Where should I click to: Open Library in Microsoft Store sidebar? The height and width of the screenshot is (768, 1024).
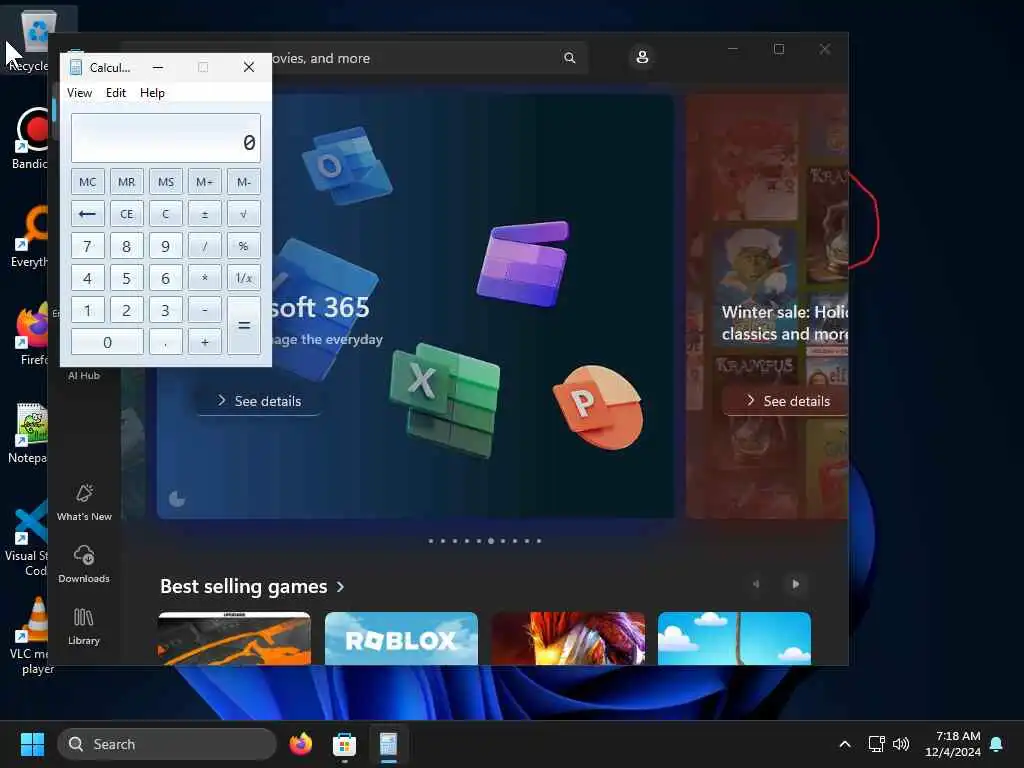pos(84,626)
